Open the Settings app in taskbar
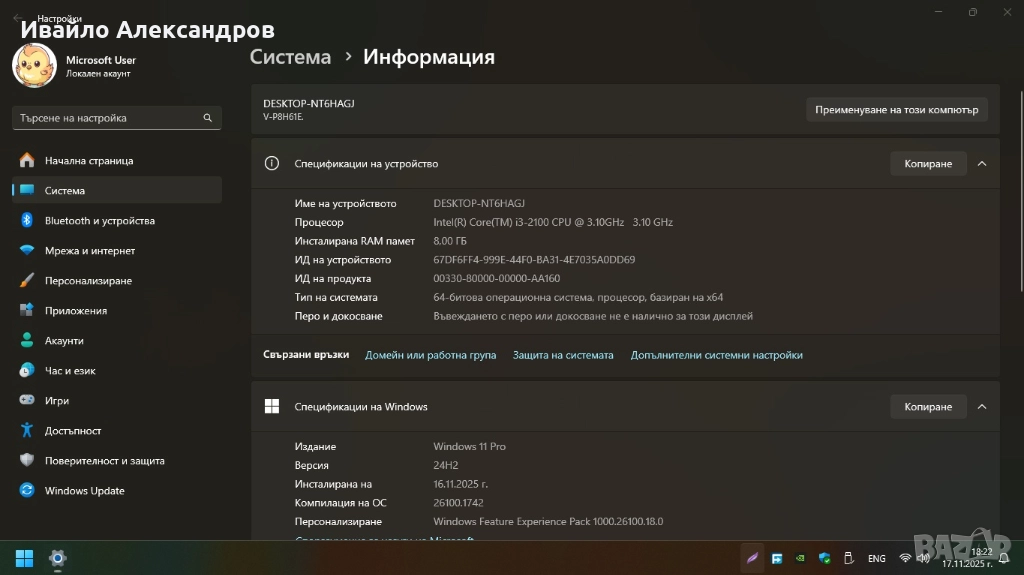Image resolution: width=1024 pixels, height=575 pixels. pyautogui.click(x=58, y=558)
